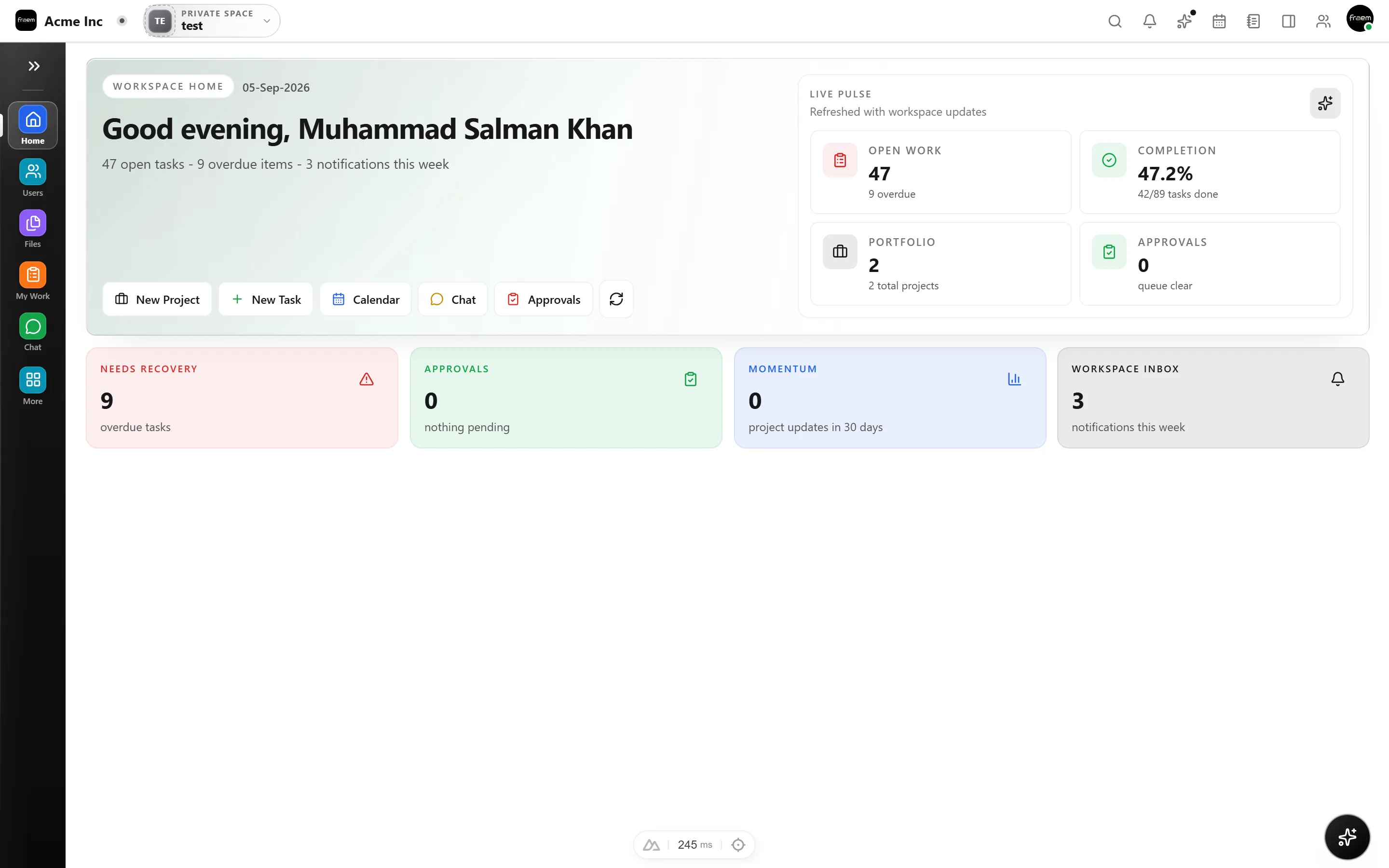Refresh the workspace home data
Screen dimensions: 1389x868
616,299
